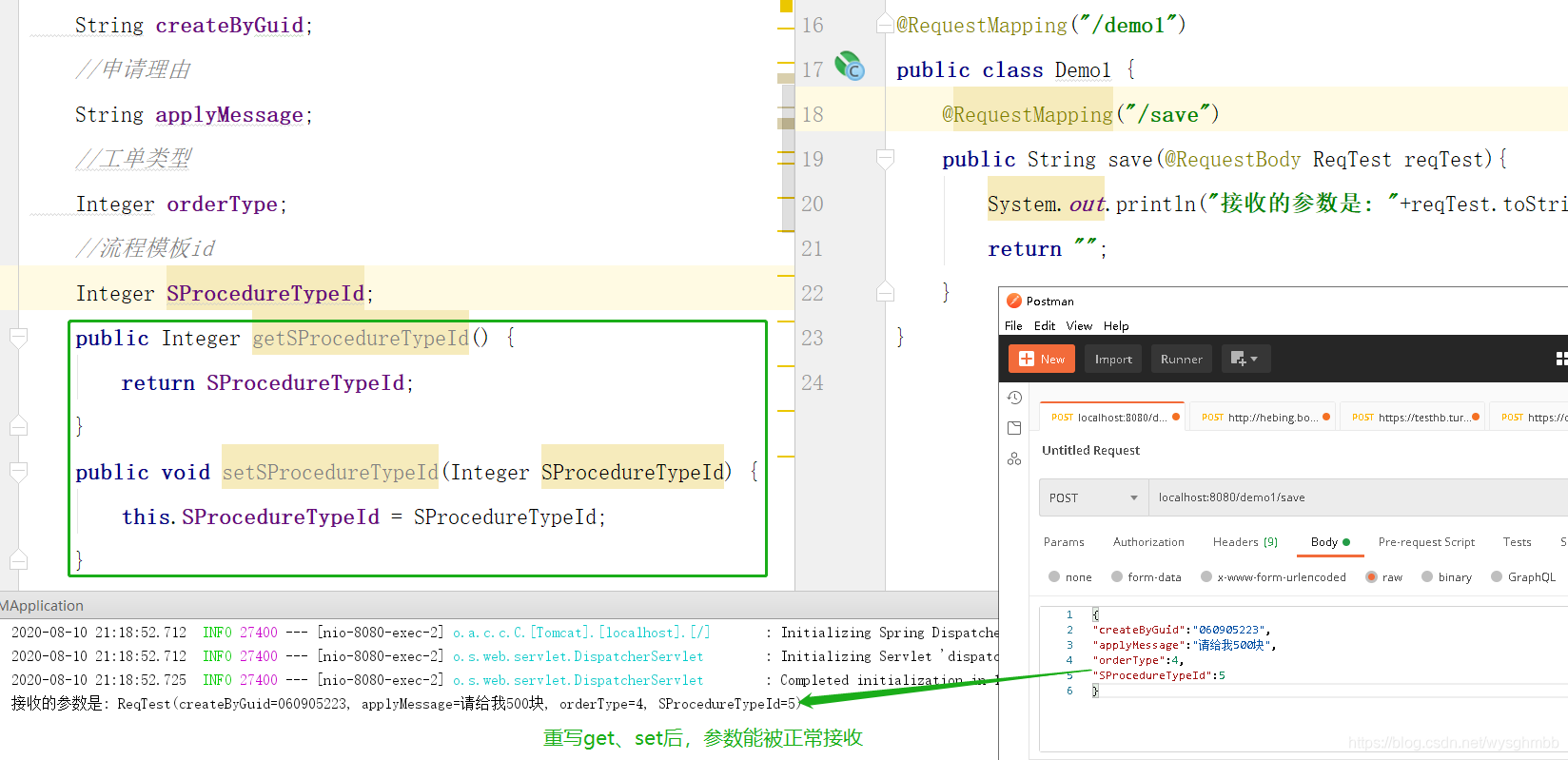Open the Postman Help menu

click(x=1116, y=325)
